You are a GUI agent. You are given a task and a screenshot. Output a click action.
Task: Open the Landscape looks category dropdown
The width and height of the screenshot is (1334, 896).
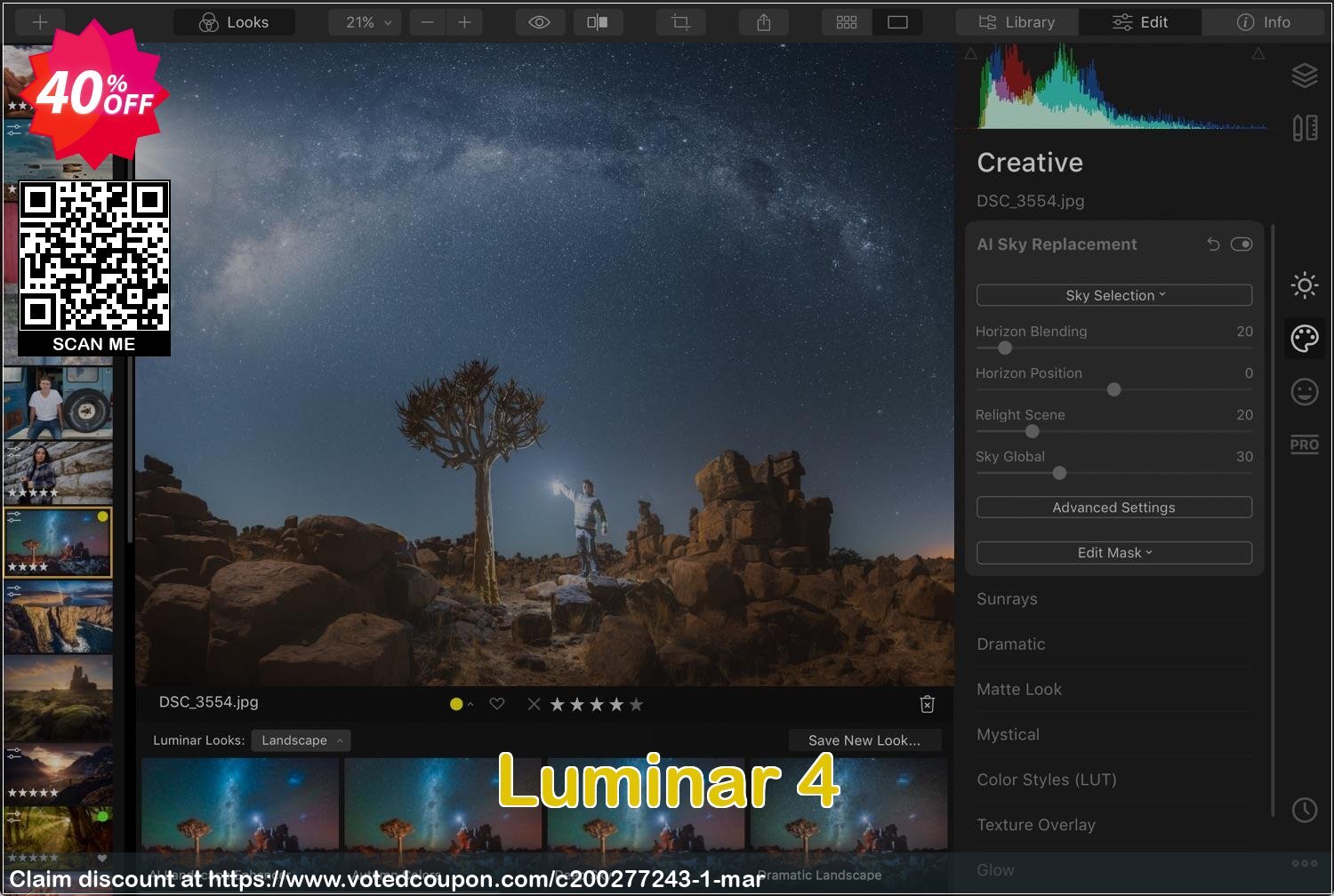pyautogui.click(x=301, y=740)
